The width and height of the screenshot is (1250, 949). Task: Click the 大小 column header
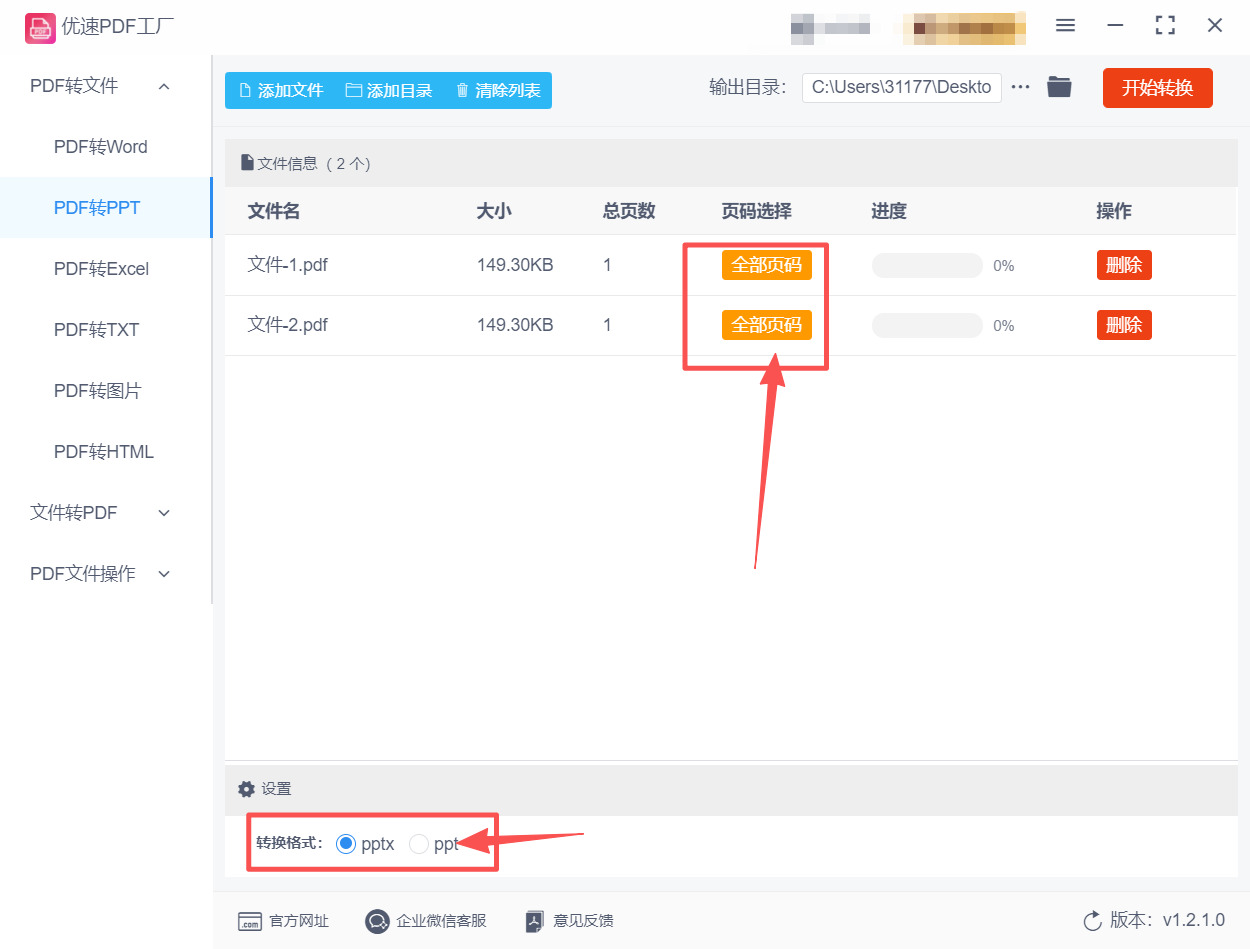coord(494,211)
